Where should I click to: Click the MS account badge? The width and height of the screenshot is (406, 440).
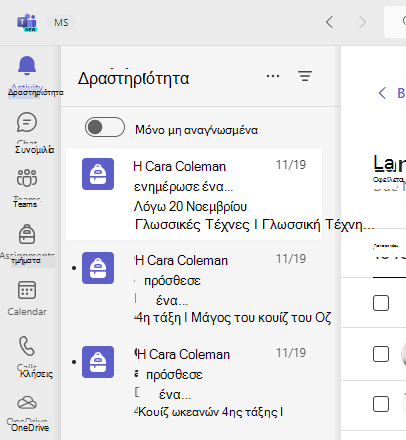pyautogui.click(x=61, y=23)
